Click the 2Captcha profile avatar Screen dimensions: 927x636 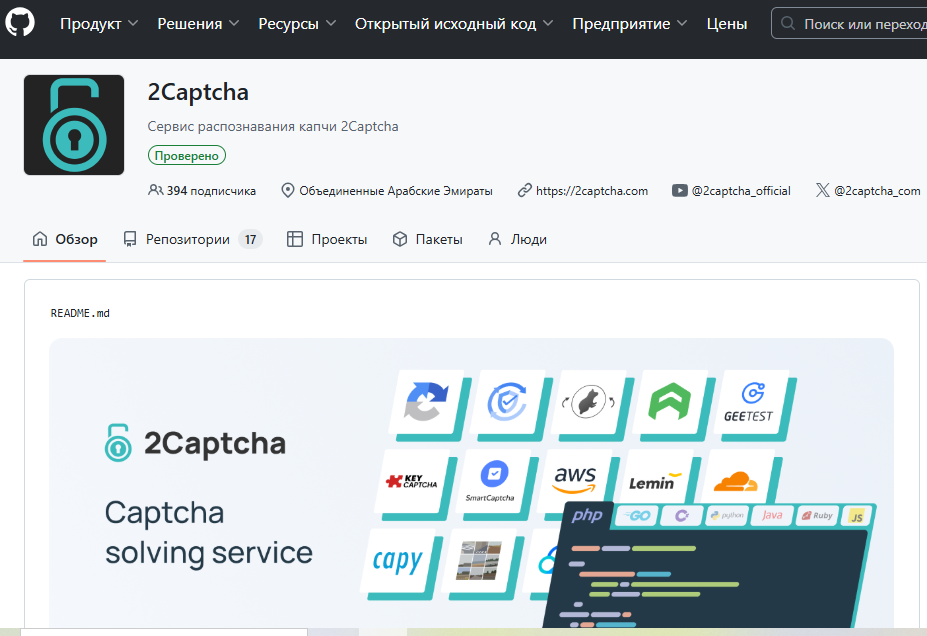73,124
